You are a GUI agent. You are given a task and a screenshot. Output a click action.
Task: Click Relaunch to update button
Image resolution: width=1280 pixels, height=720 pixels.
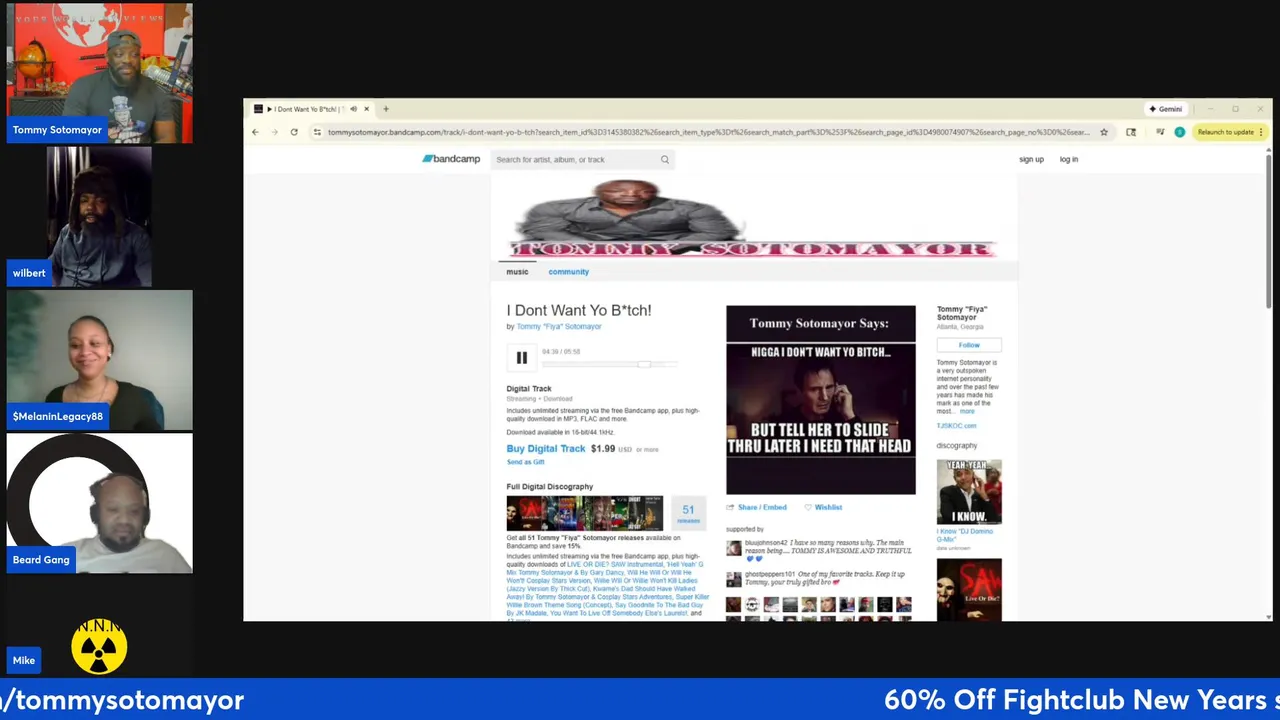click(1226, 132)
